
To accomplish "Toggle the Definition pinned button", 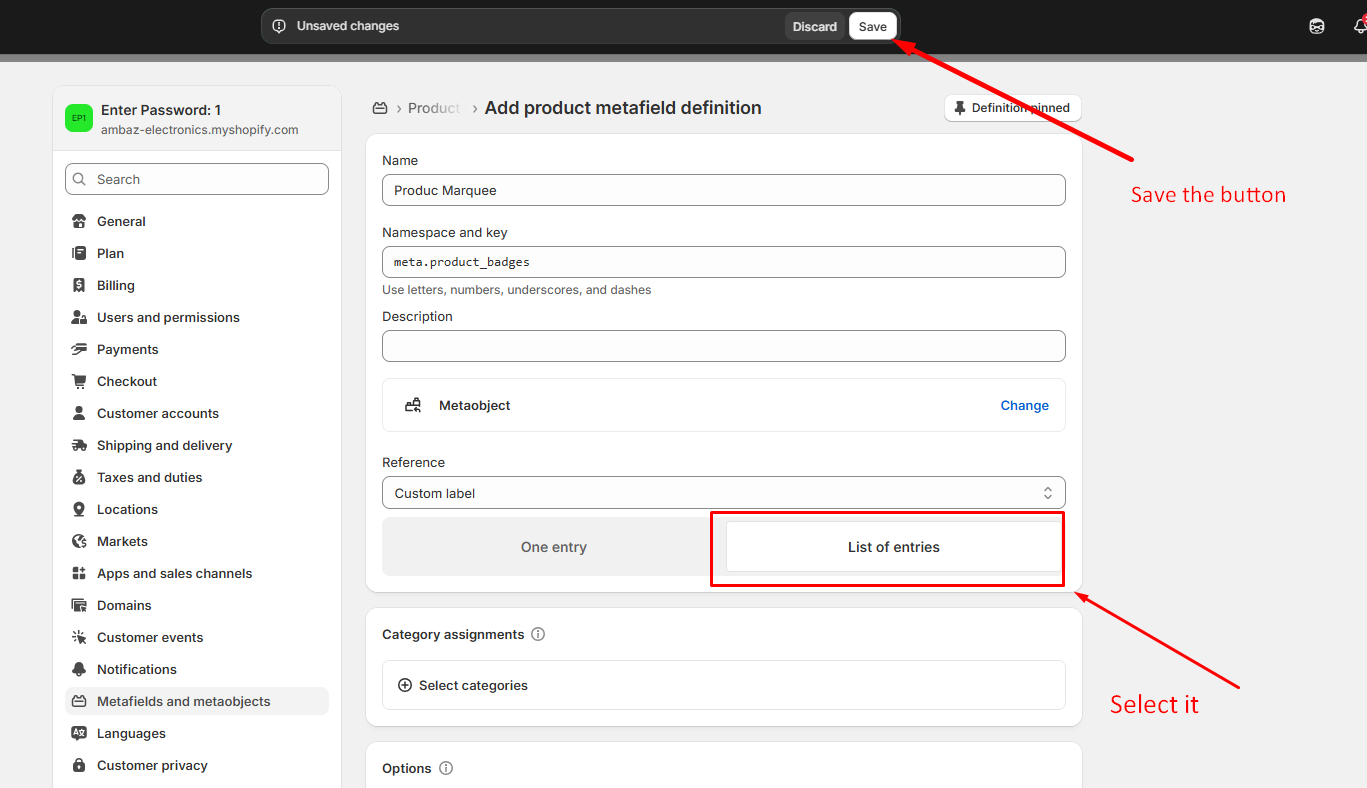I will pos(1012,108).
